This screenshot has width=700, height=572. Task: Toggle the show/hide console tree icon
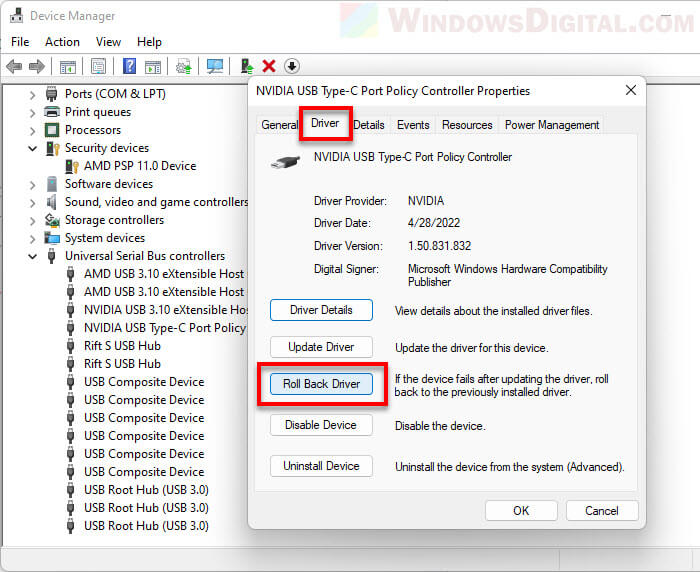(x=68, y=67)
